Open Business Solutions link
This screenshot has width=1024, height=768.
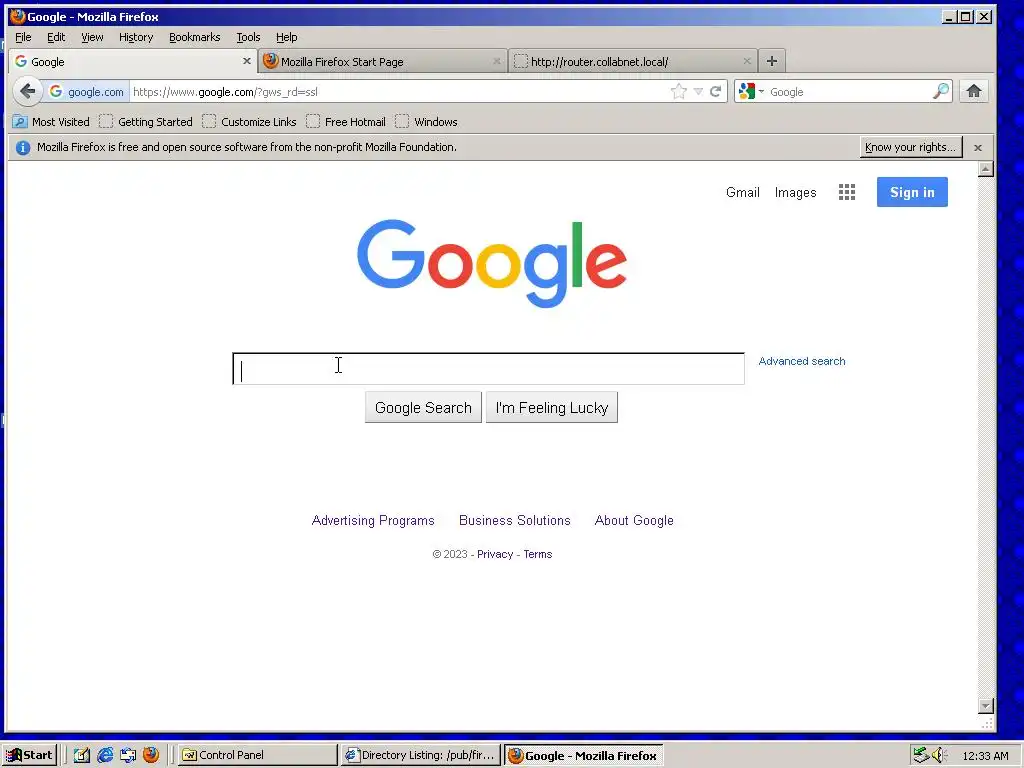tap(515, 520)
